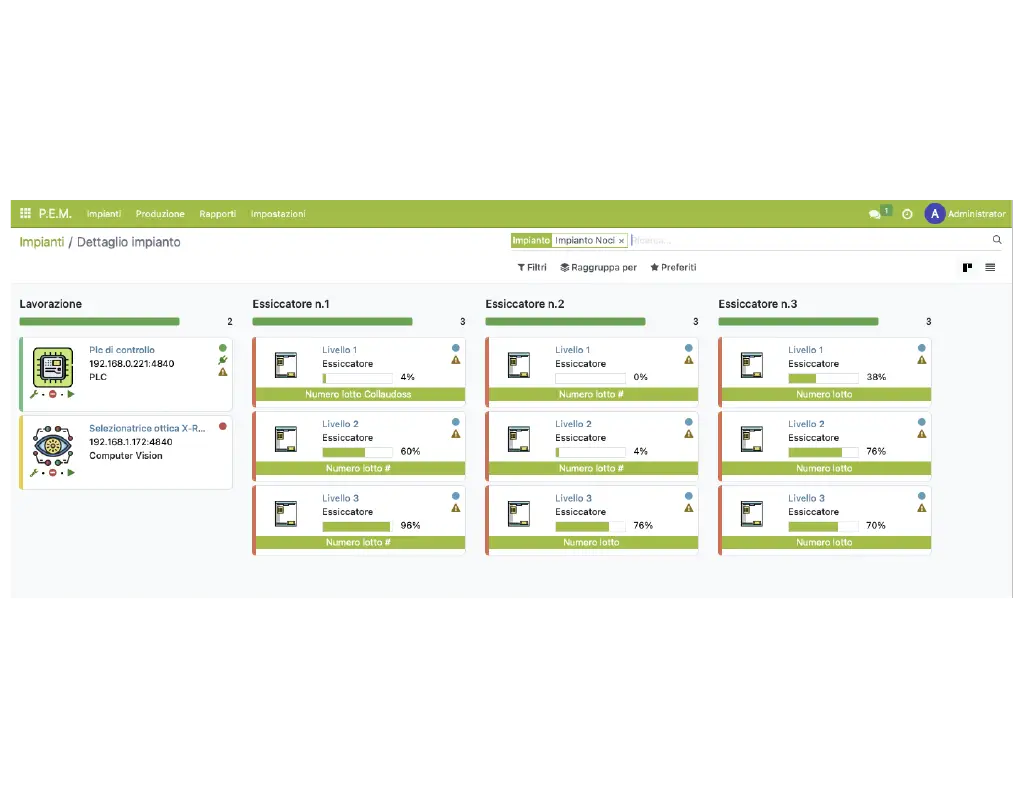Image resolution: width=1024 pixels, height=800 pixels.
Task: Open the Preferiti dropdown
Action: click(x=673, y=267)
